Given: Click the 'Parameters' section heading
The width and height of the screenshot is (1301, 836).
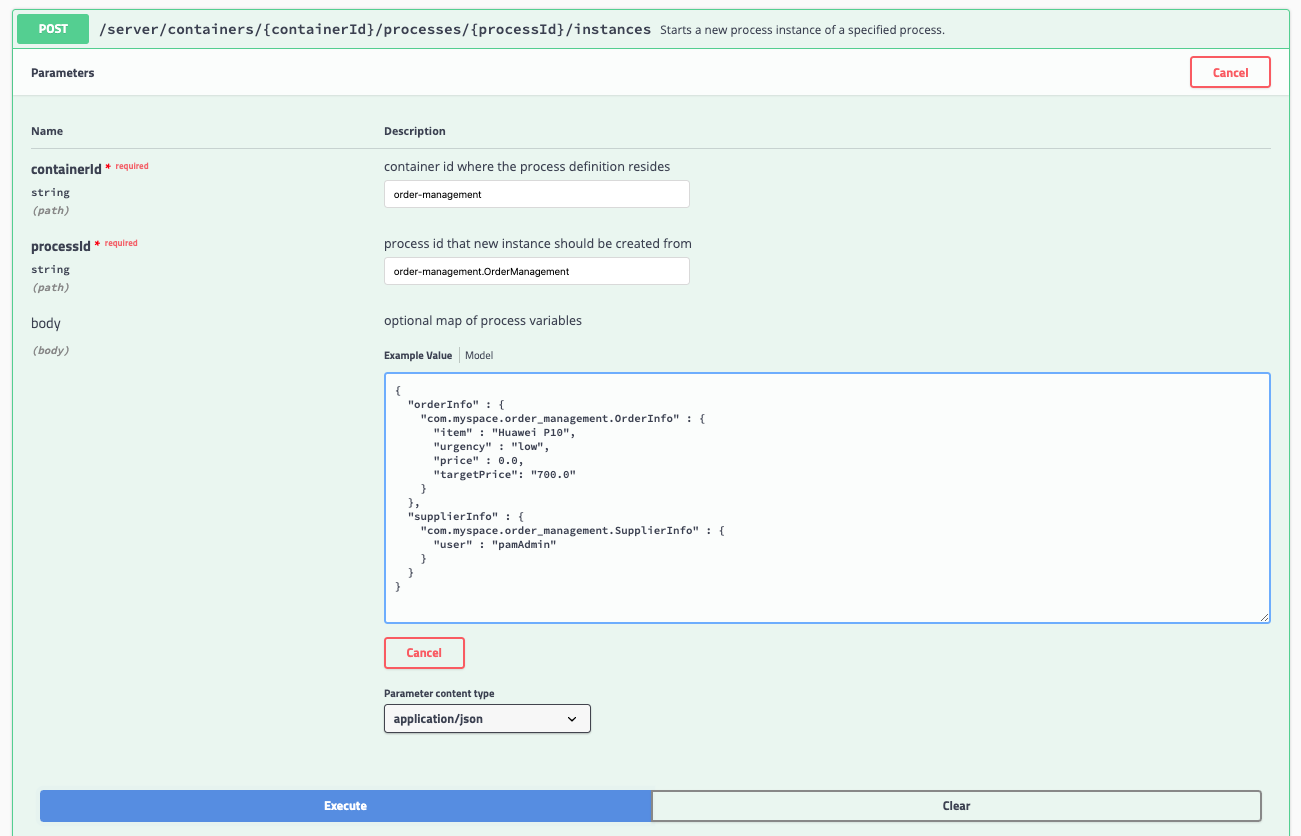Looking at the screenshot, I should pyautogui.click(x=63, y=73).
